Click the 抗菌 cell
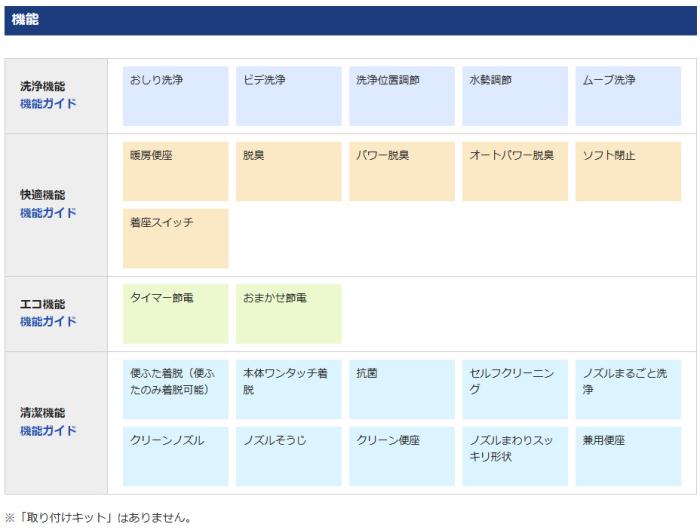 (402, 389)
